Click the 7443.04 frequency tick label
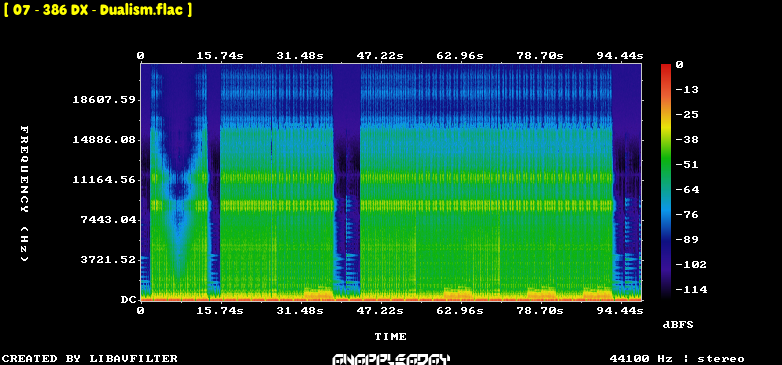 point(108,219)
